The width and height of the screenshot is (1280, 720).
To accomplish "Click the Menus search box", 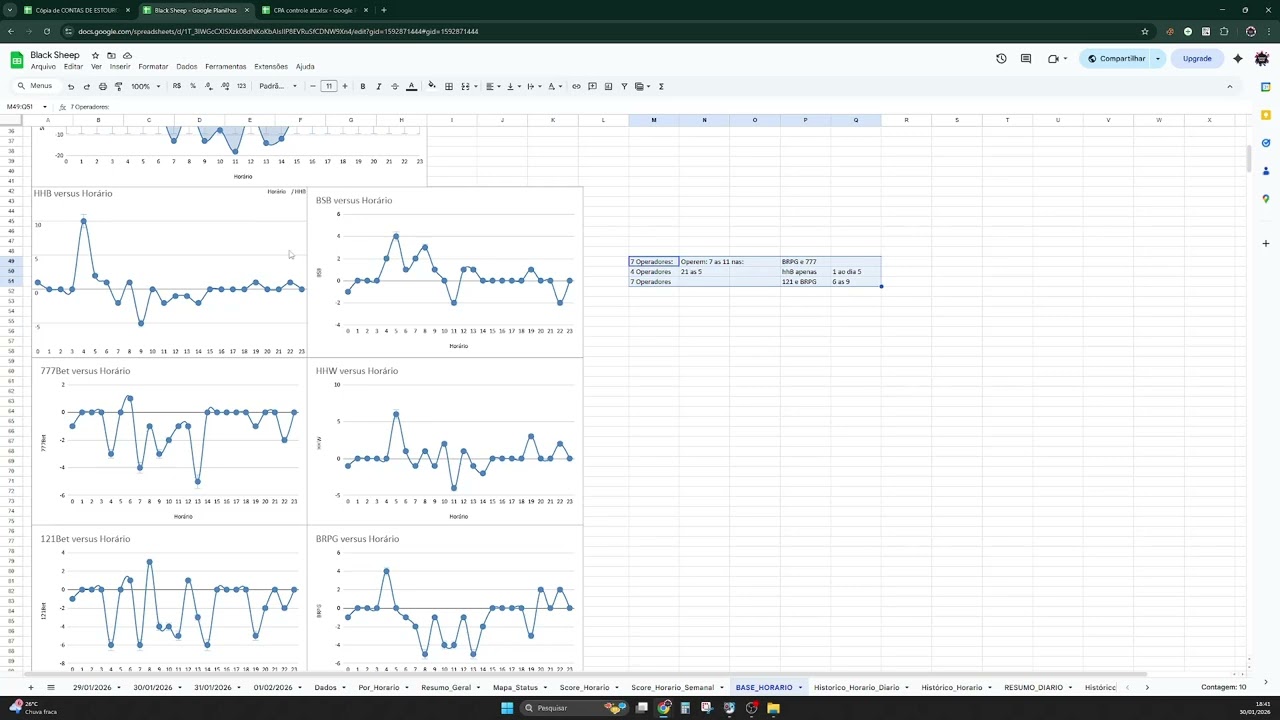I will [36, 86].
